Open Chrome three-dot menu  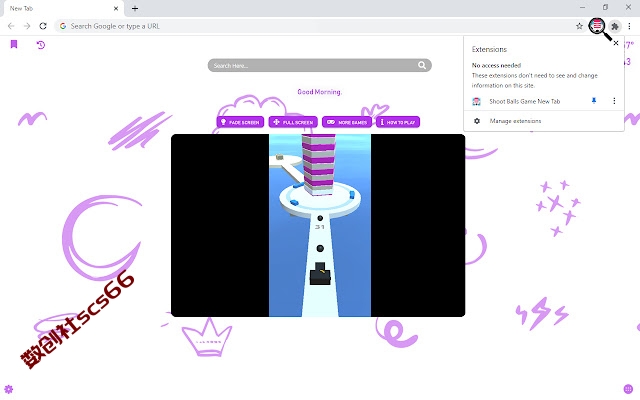click(629, 26)
